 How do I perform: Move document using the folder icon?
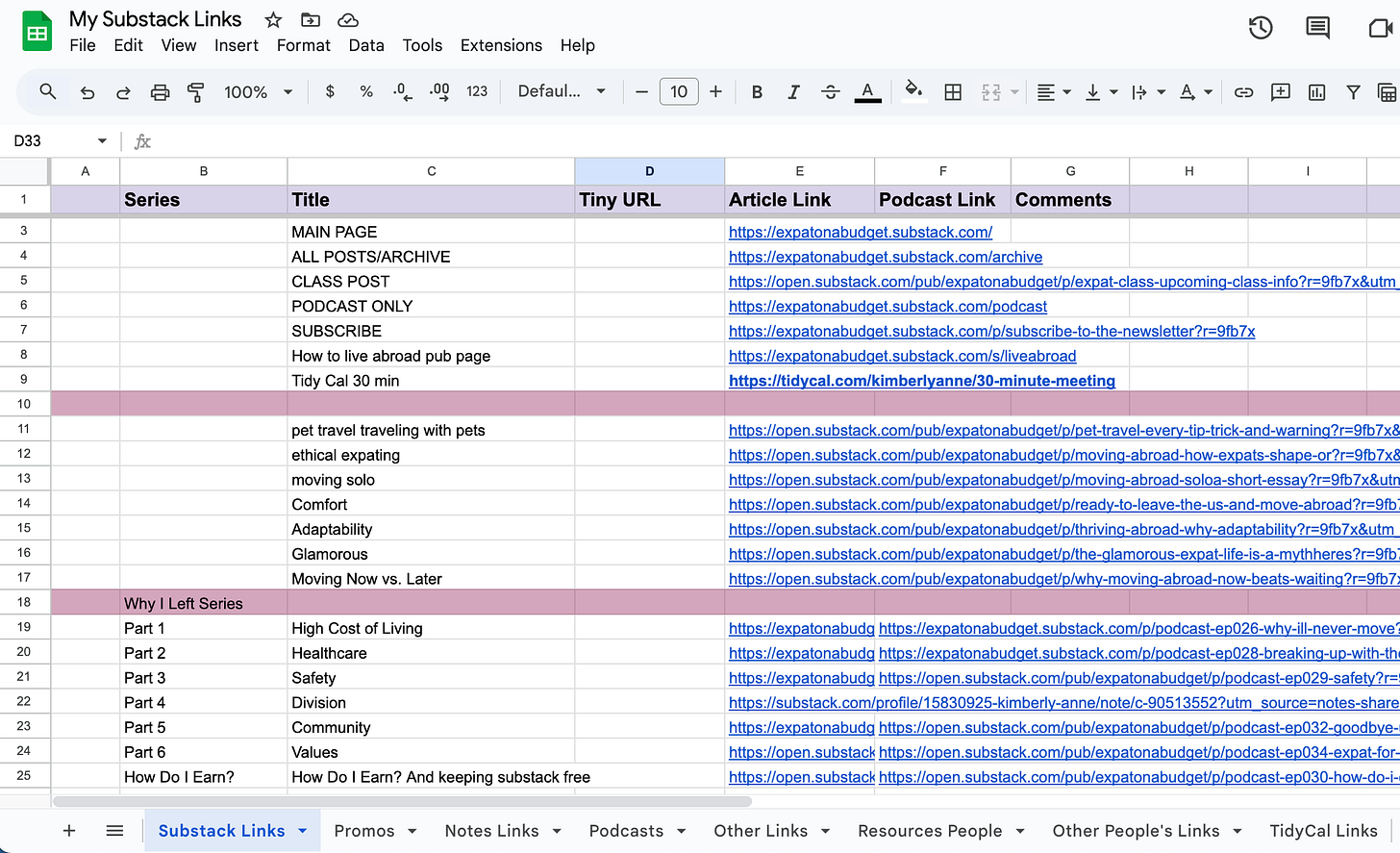(311, 19)
